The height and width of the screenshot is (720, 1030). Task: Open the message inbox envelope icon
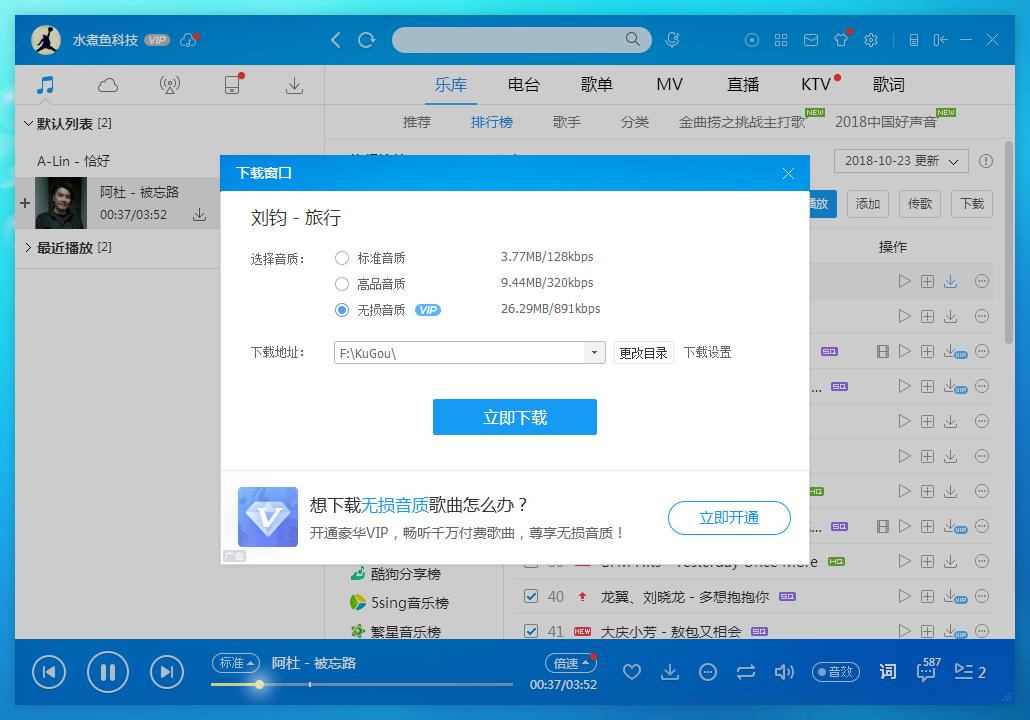(811, 39)
